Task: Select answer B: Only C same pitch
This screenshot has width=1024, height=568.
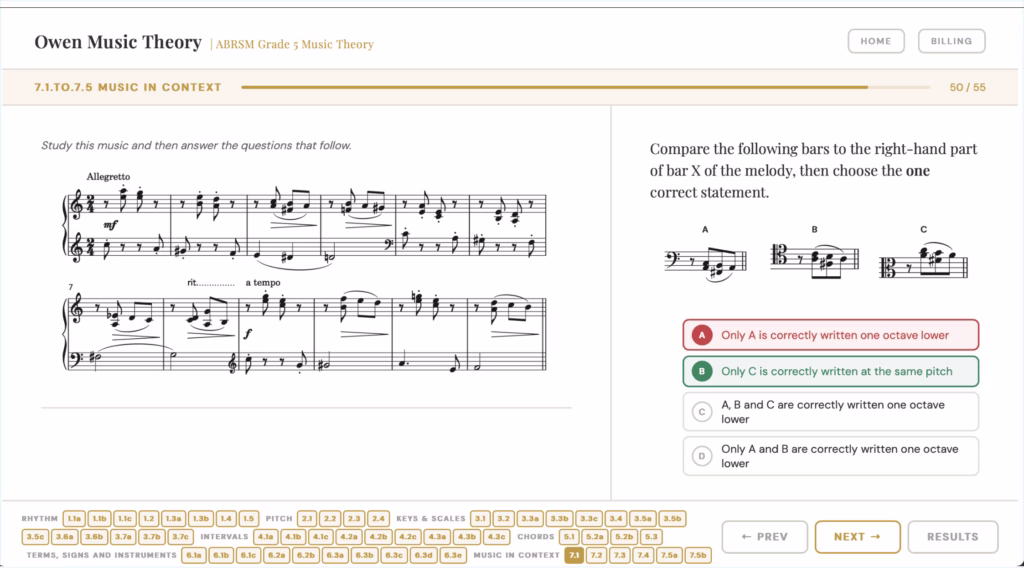Action: pyautogui.click(x=831, y=371)
